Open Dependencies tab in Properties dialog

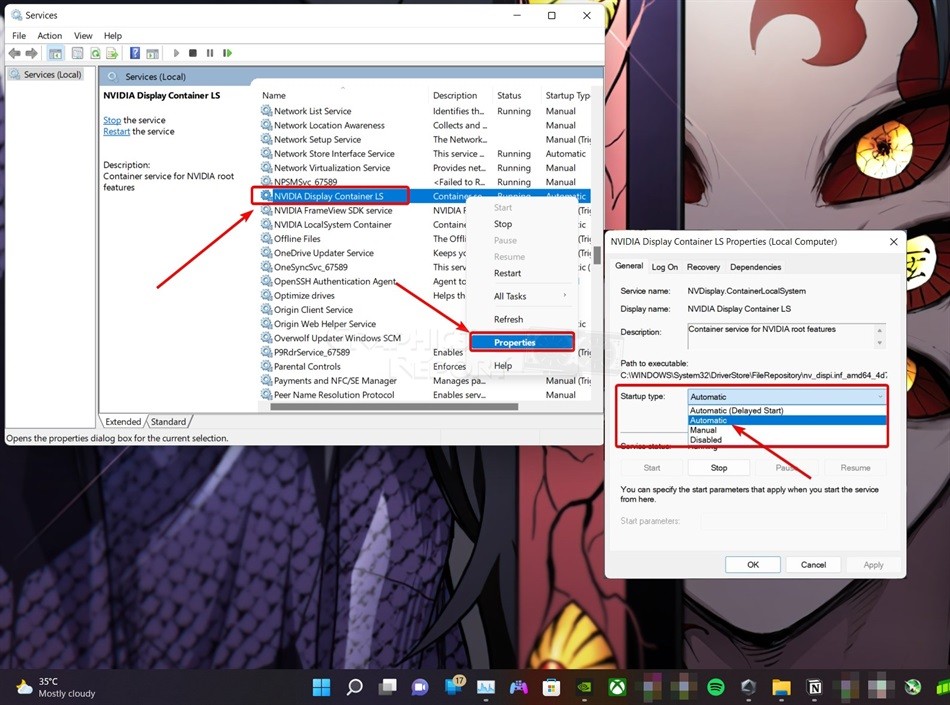[756, 267]
